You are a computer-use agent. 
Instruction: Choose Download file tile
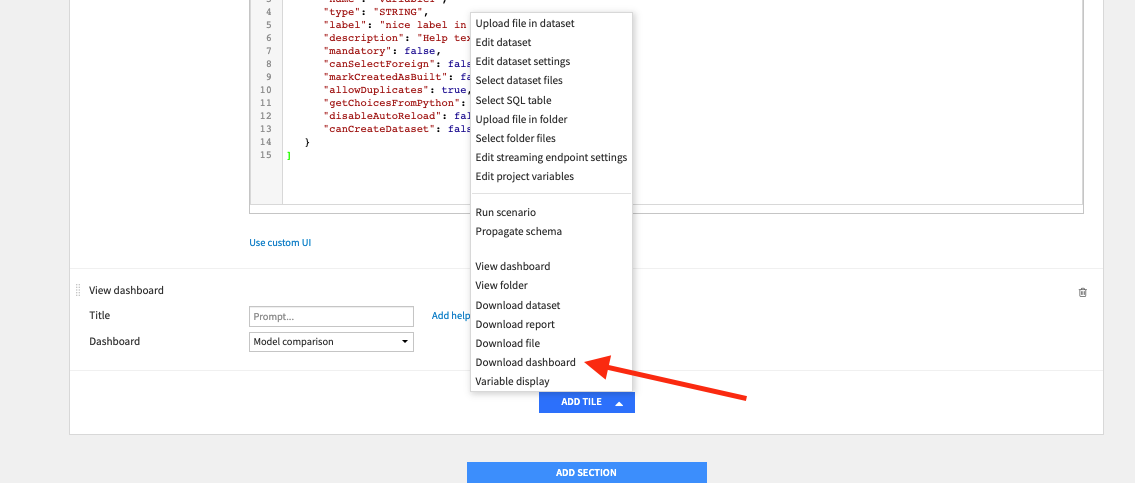click(507, 343)
